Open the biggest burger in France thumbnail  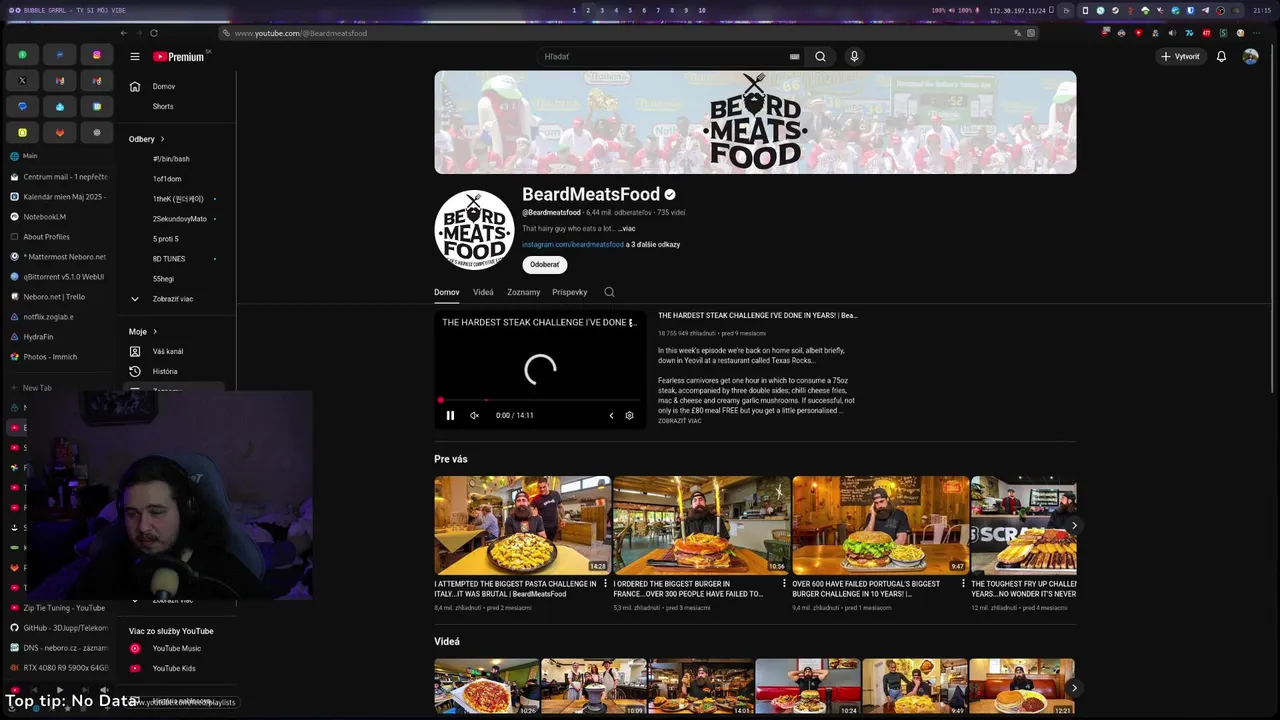[701, 524]
